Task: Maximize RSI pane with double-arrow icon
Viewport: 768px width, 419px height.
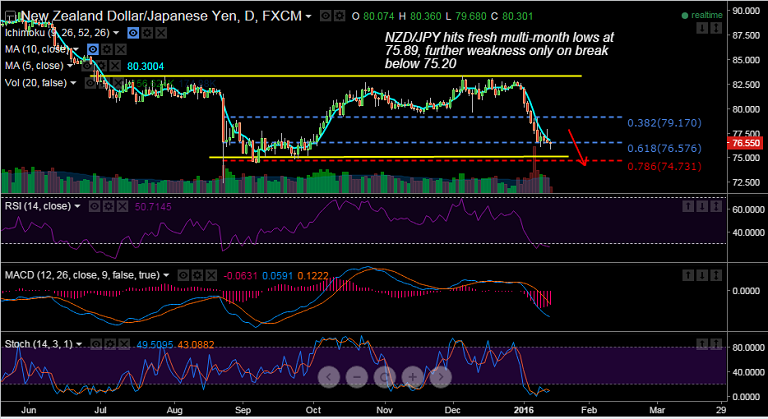Action: click(716, 206)
